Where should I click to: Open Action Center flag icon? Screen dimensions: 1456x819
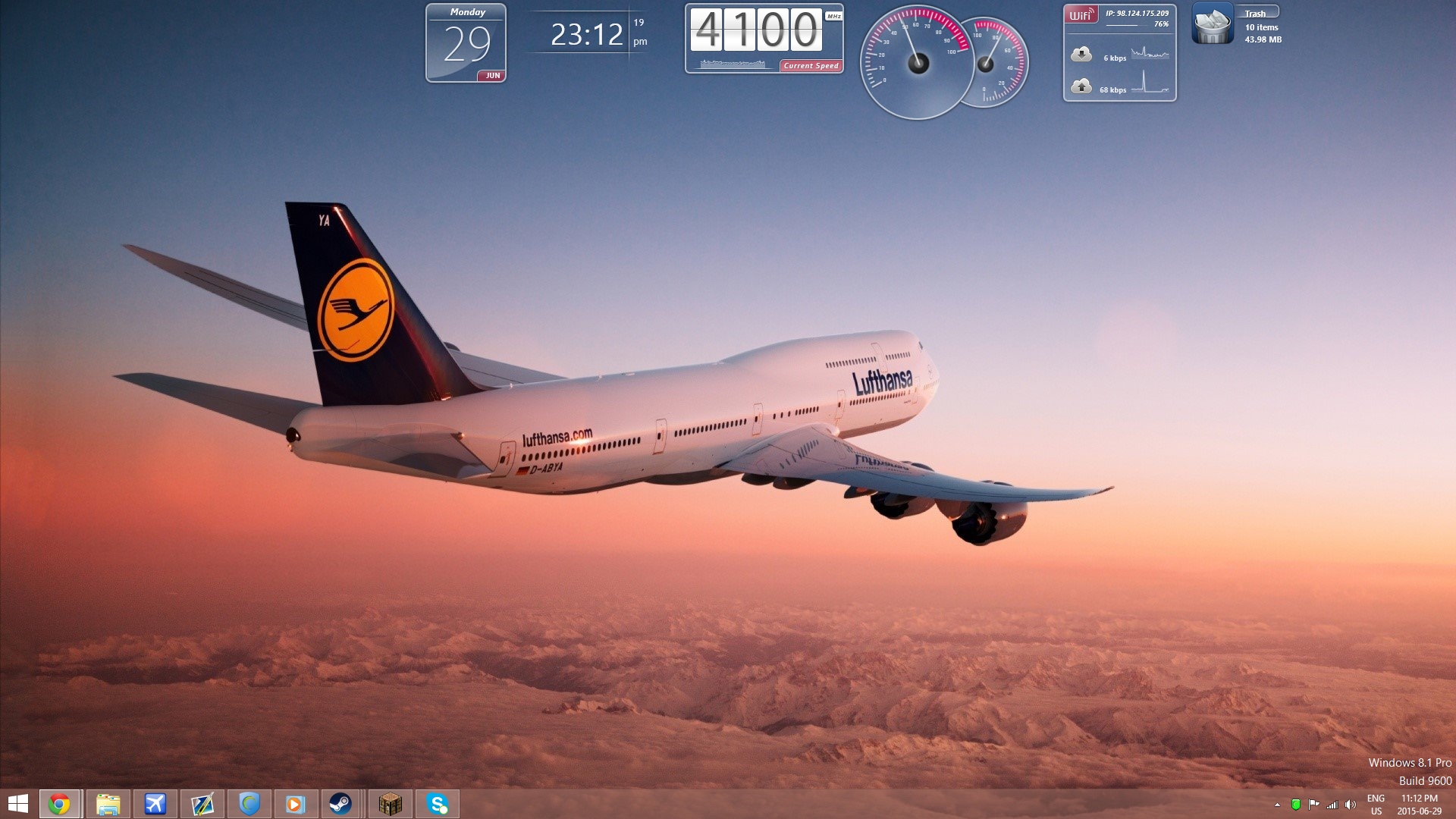(1313, 805)
